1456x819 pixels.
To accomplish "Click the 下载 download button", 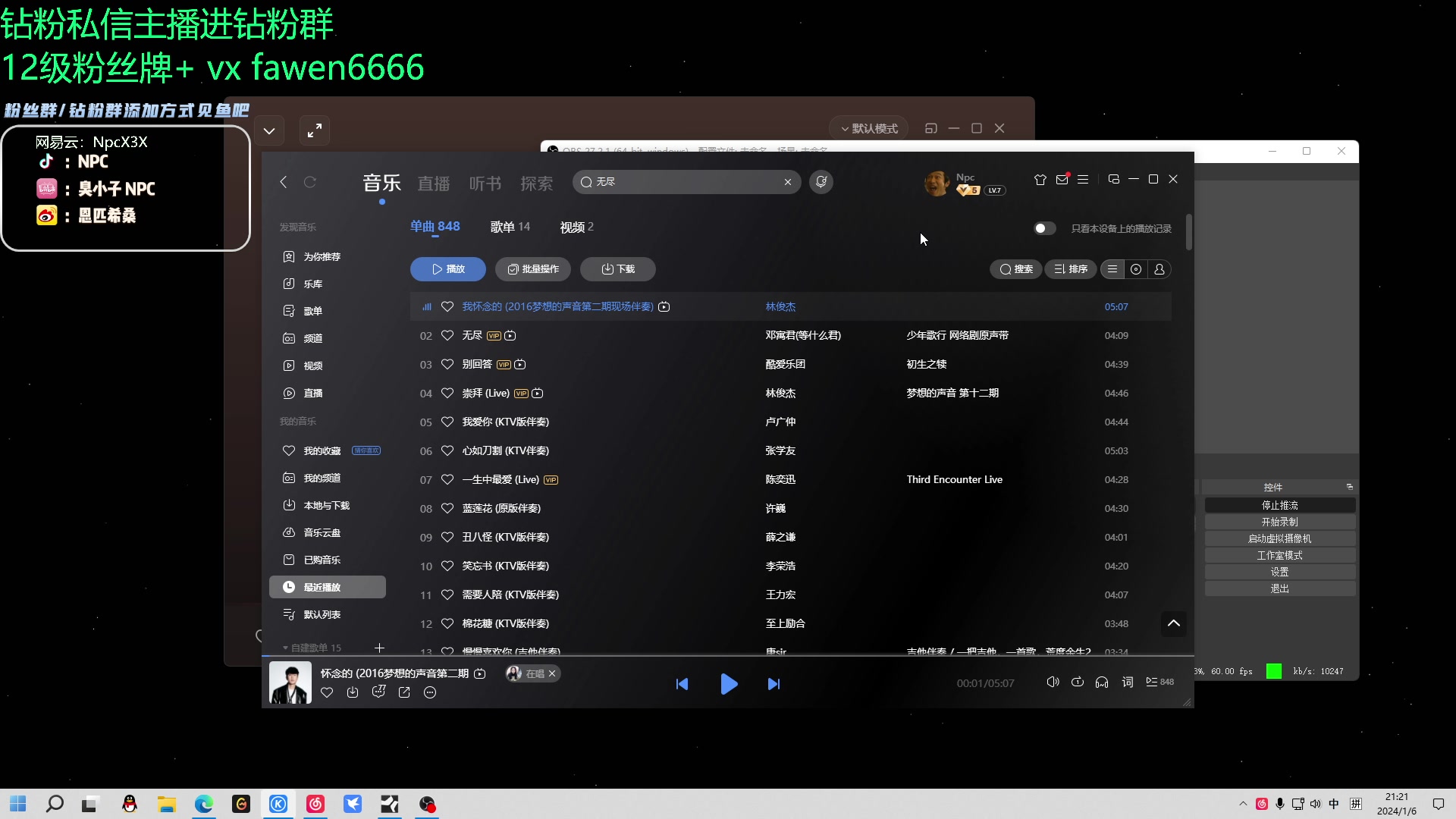I will click(618, 269).
